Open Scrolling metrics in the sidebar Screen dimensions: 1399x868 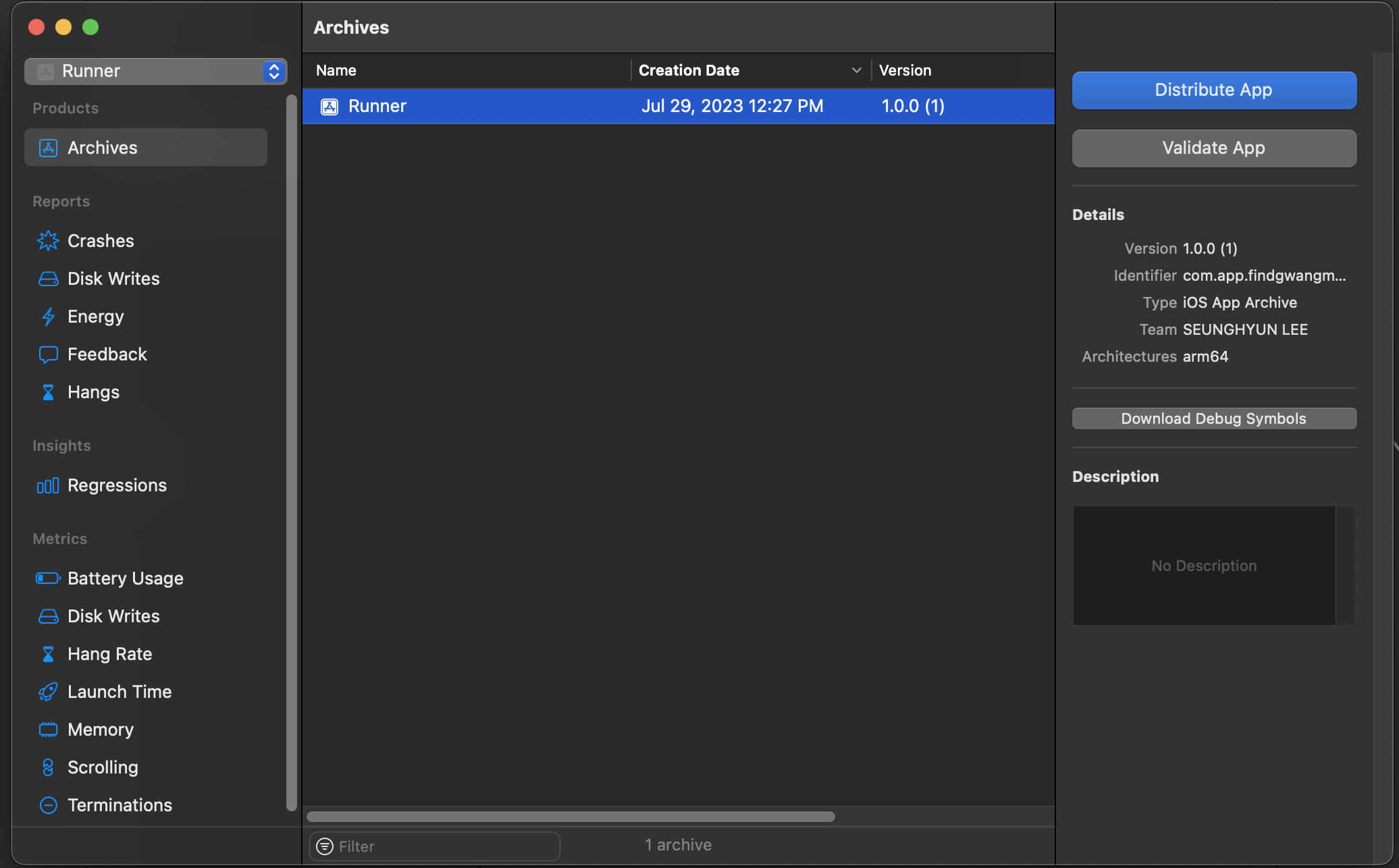(x=103, y=767)
